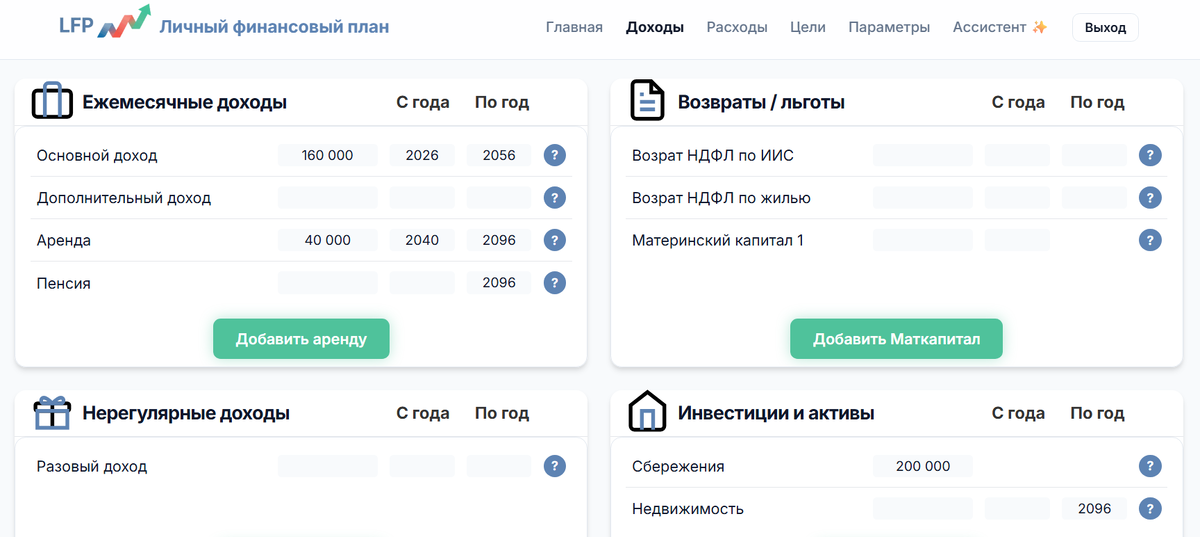Edit Аренда amount 40 000
The width and height of the screenshot is (1200, 537).
click(328, 240)
